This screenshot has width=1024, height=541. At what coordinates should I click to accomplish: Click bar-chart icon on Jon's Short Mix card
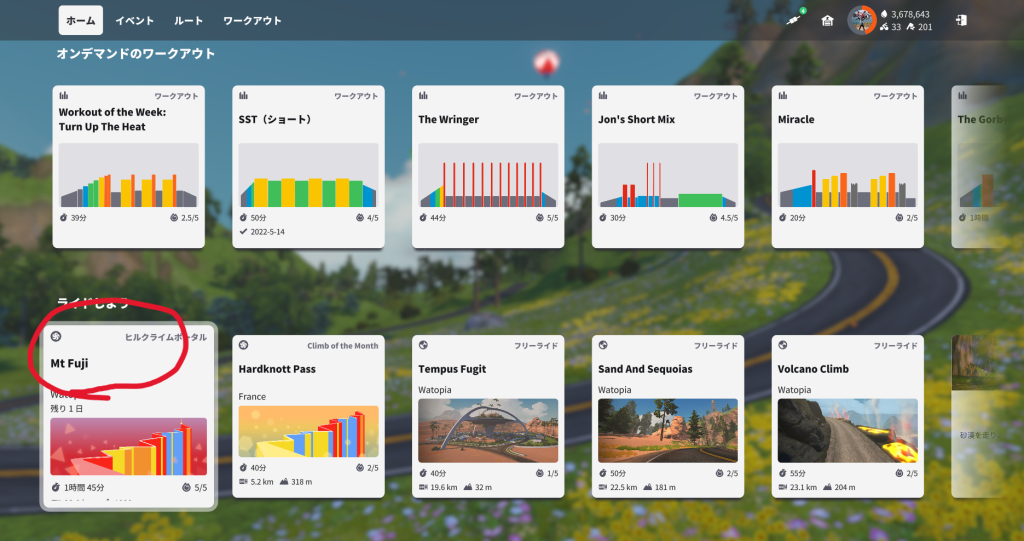pyautogui.click(x=603, y=95)
